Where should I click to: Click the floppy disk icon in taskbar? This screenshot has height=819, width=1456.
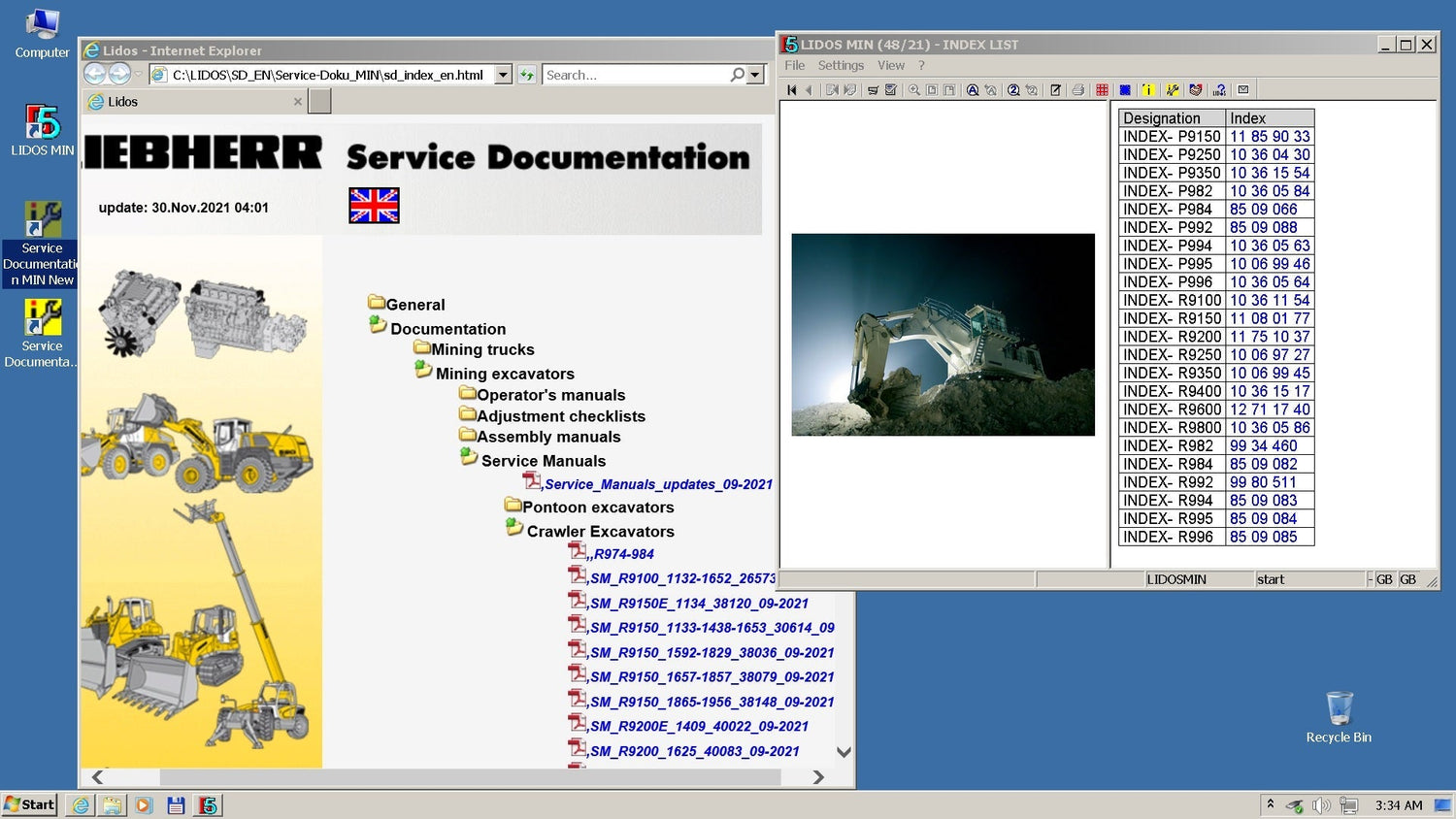click(176, 805)
